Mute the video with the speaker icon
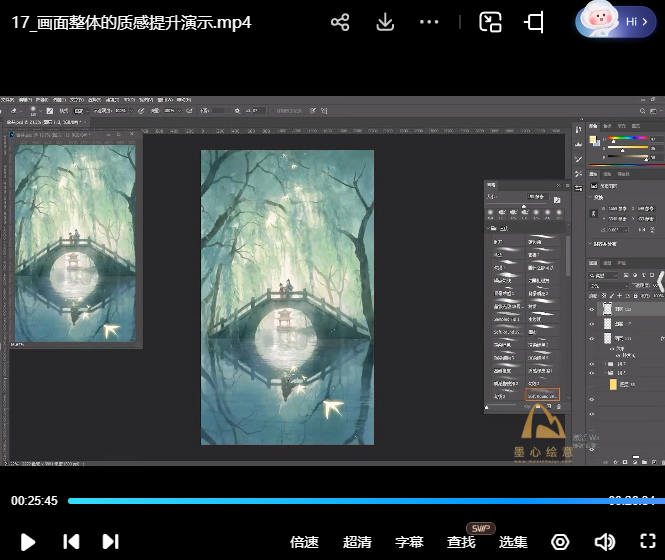Image resolution: width=665 pixels, height=560 pixels. click(x=604, y=541)
